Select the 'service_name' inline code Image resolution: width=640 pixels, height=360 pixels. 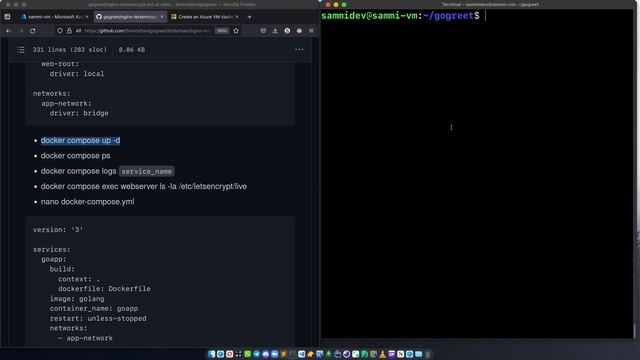147,171
